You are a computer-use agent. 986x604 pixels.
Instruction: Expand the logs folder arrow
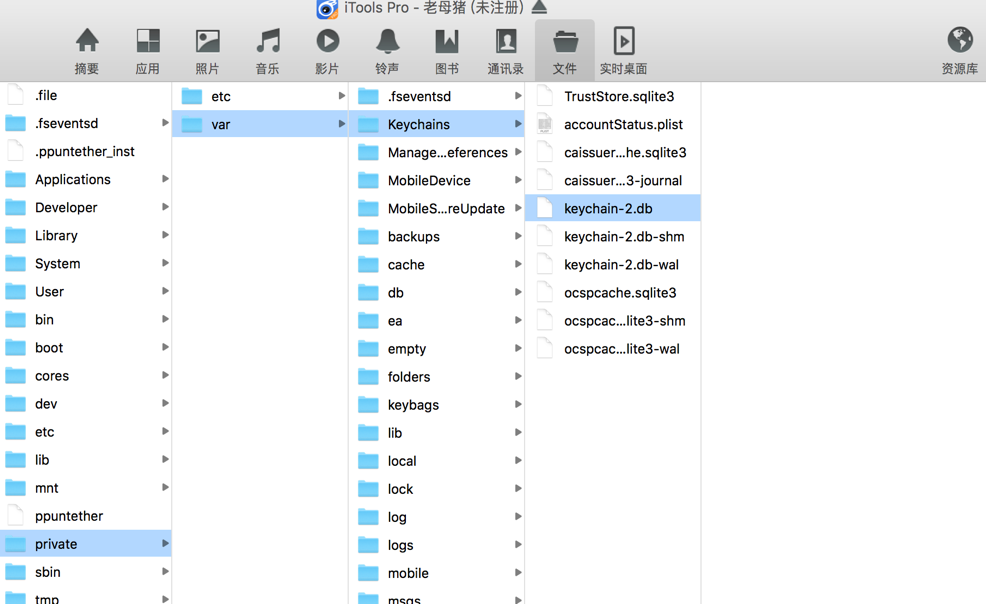point(518,545)
